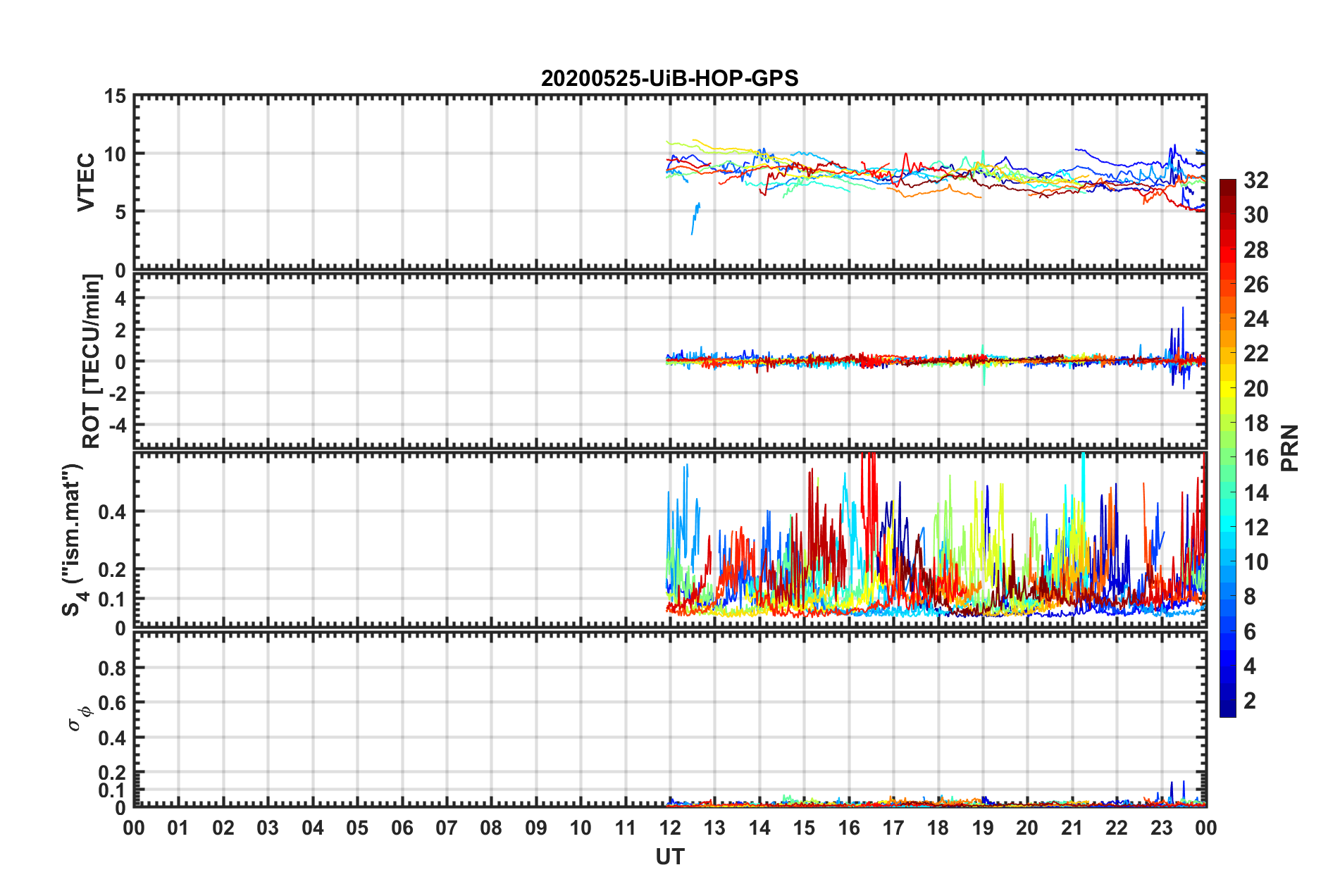Select the "ROT [TECU/min]" y-axis label
1340x896 pixels.
[91, 361]
